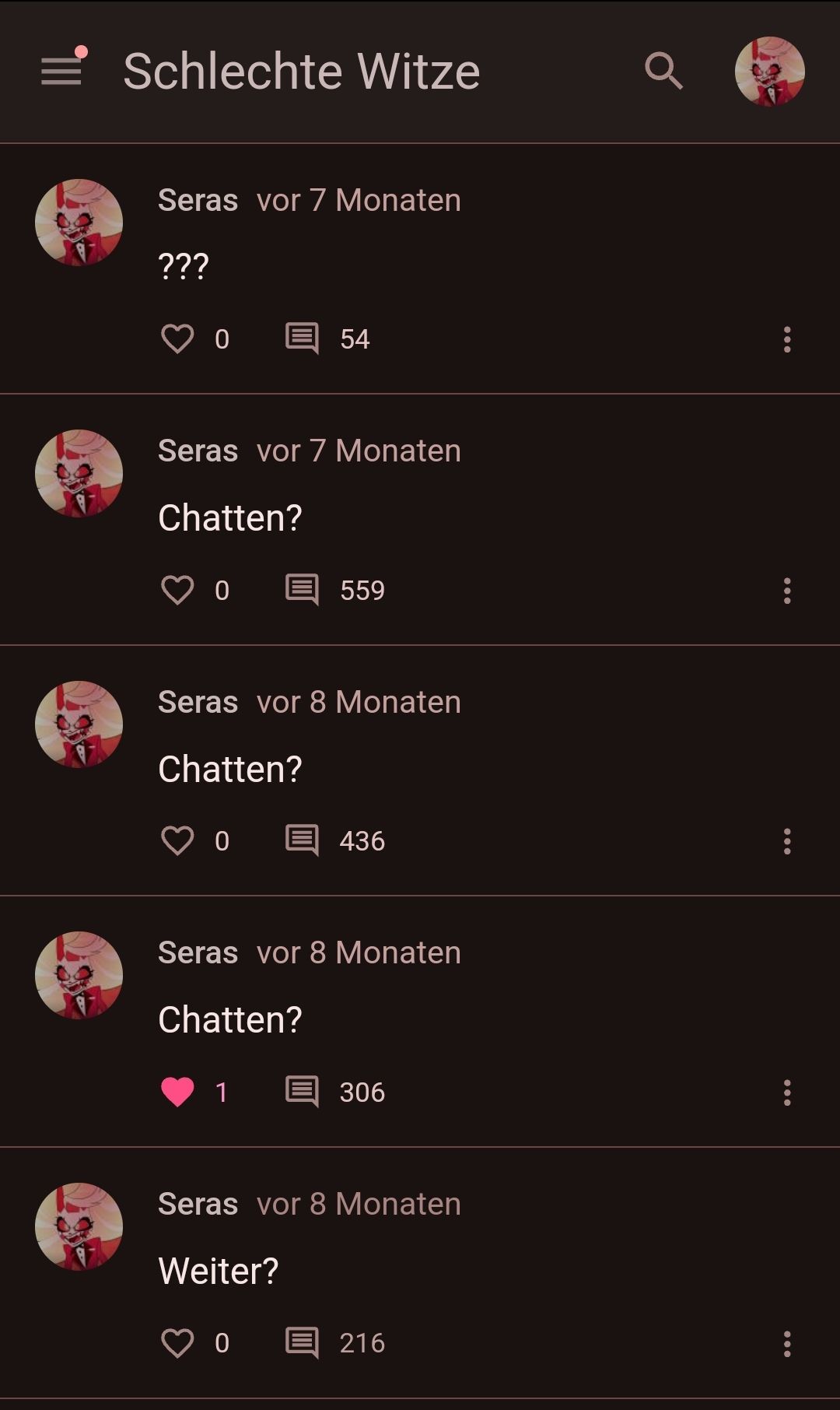Open comments on the '???' post
840x1410 pixels.
(x=302, y=339)
